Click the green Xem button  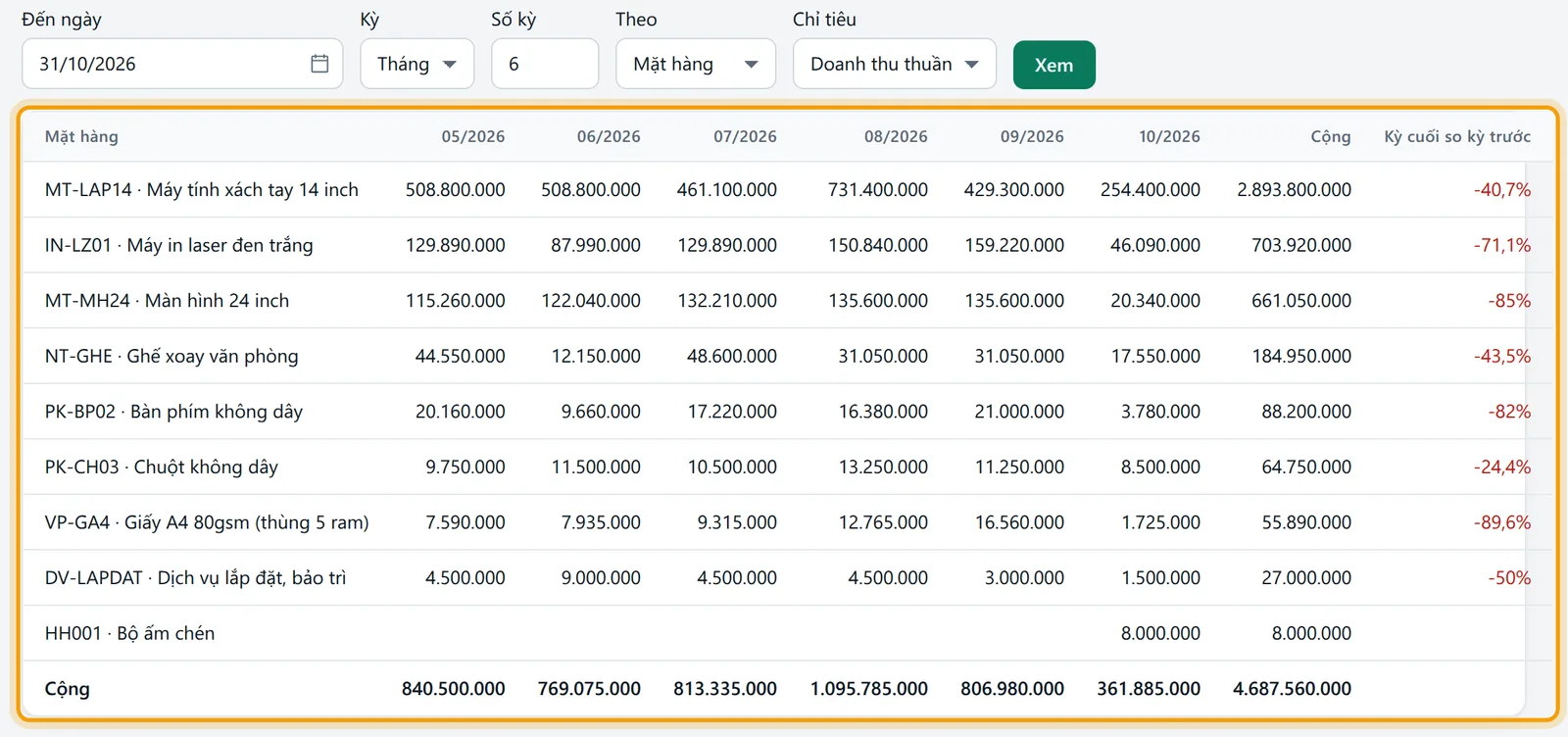tap(1054, 65)
